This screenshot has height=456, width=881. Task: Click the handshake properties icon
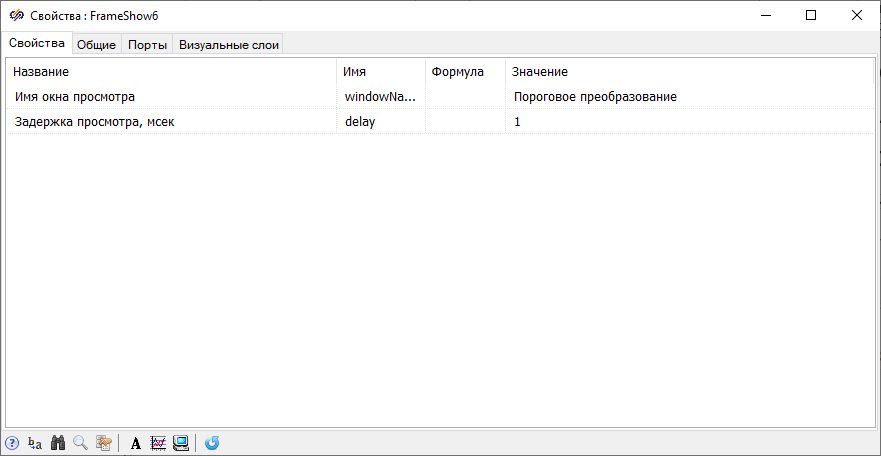[x=104, y=443]
